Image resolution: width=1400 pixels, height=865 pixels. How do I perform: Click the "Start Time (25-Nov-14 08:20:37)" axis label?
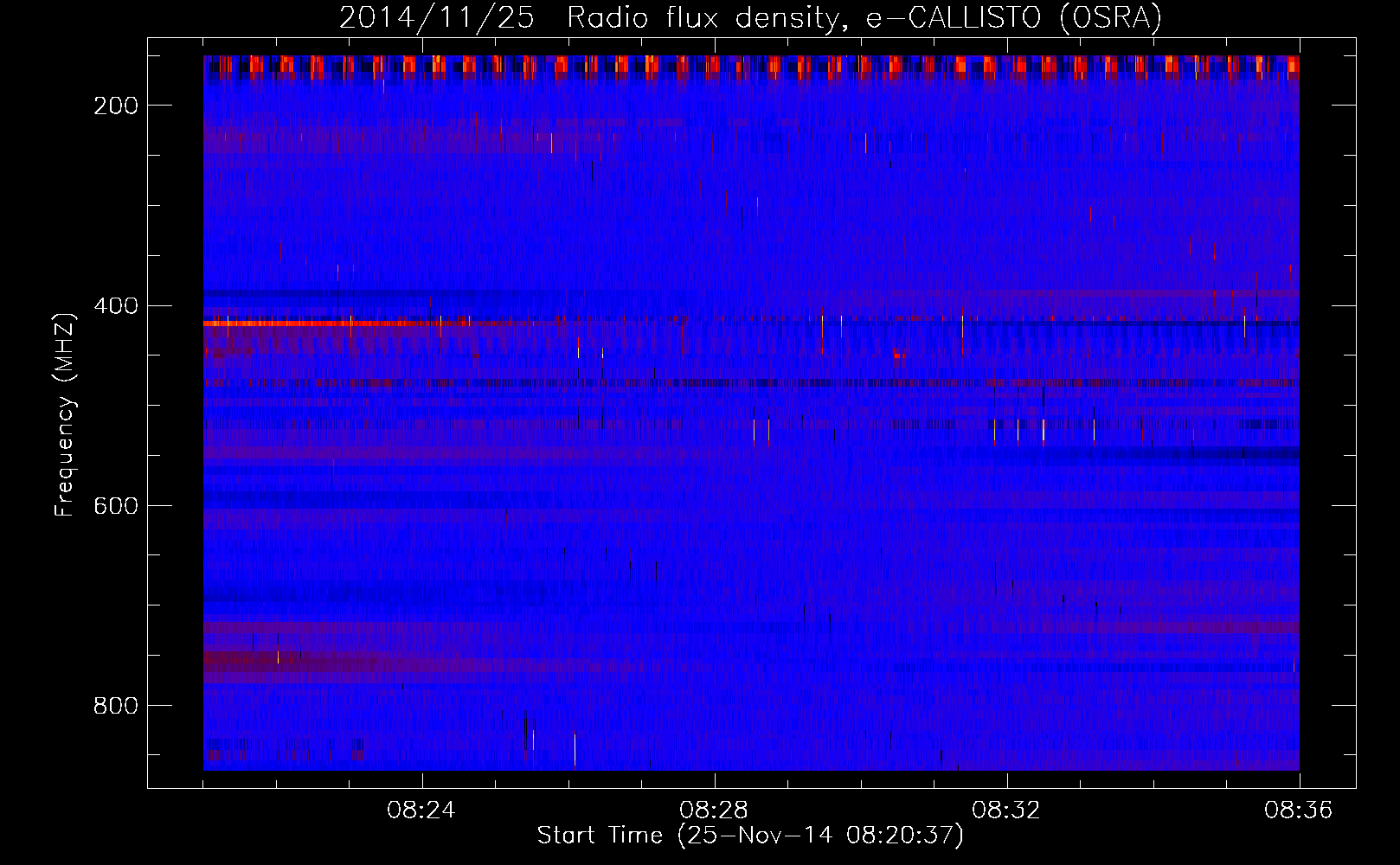click(x=750, y=836)
